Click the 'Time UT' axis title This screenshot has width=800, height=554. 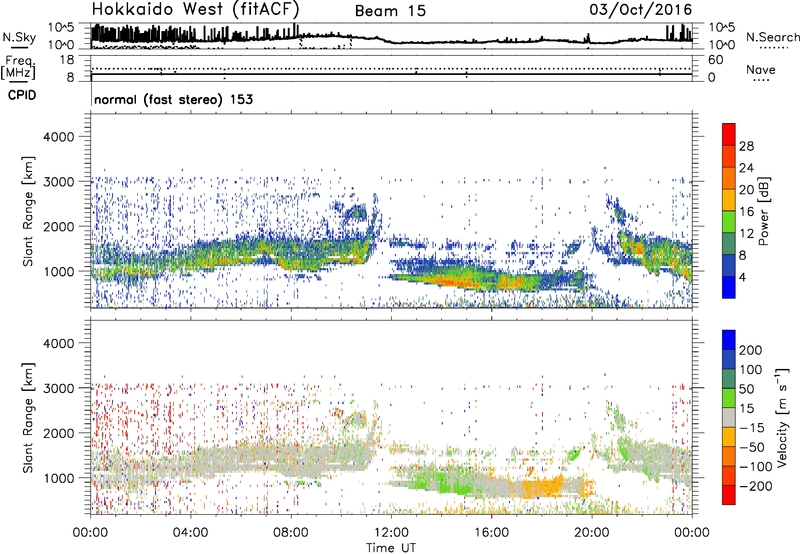click(391, 547)
